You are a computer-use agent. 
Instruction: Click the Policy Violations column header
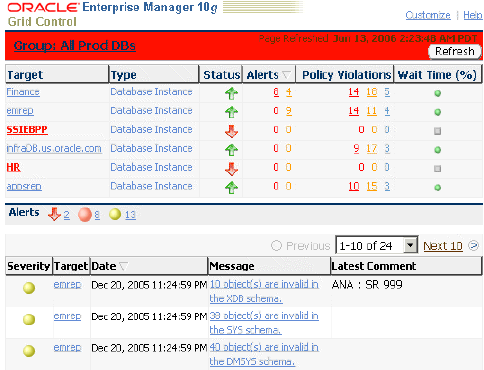click(x=346, y=75)
